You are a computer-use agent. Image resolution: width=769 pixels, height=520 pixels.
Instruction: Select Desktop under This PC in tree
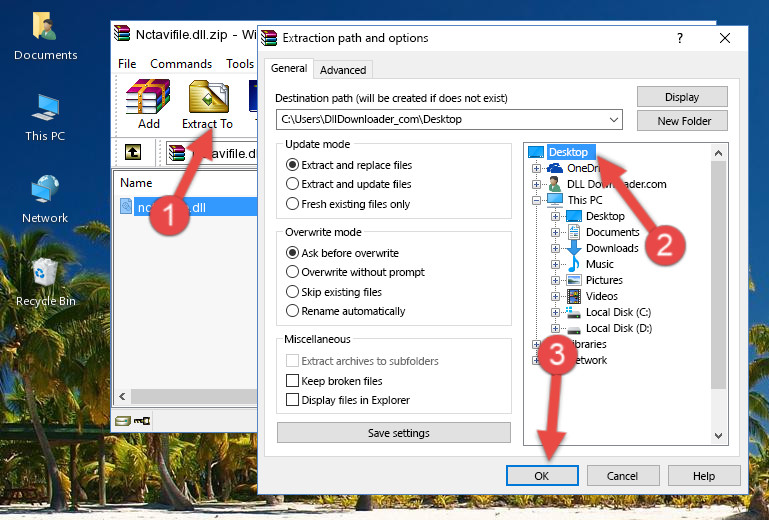pos(605,216)
